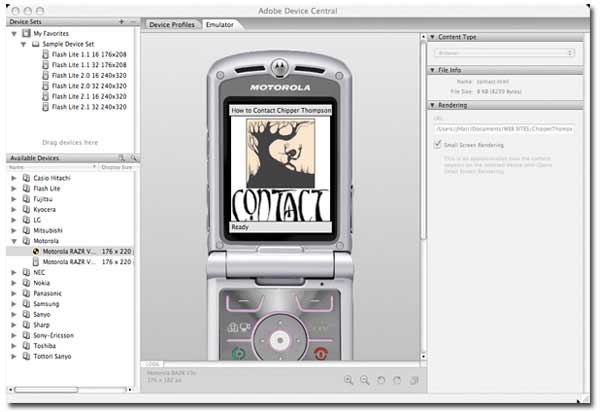Image resolution: width=600 pixels, height=412 pixels.
Task: Rotate the emulator device counterclockwise
Action: click(x=381, y=380)
